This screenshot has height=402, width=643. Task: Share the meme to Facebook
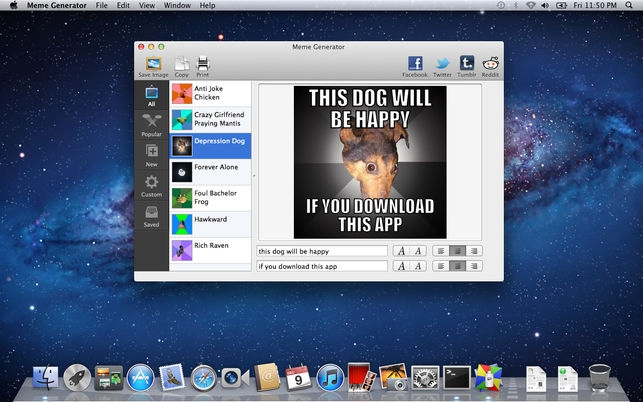coord(415,64)
